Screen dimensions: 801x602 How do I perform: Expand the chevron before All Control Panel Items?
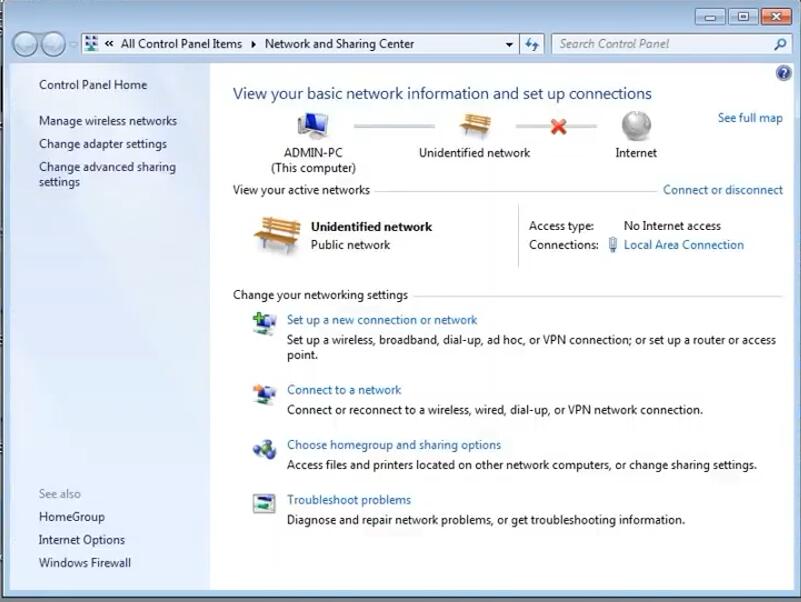click(x=109, y=44)
